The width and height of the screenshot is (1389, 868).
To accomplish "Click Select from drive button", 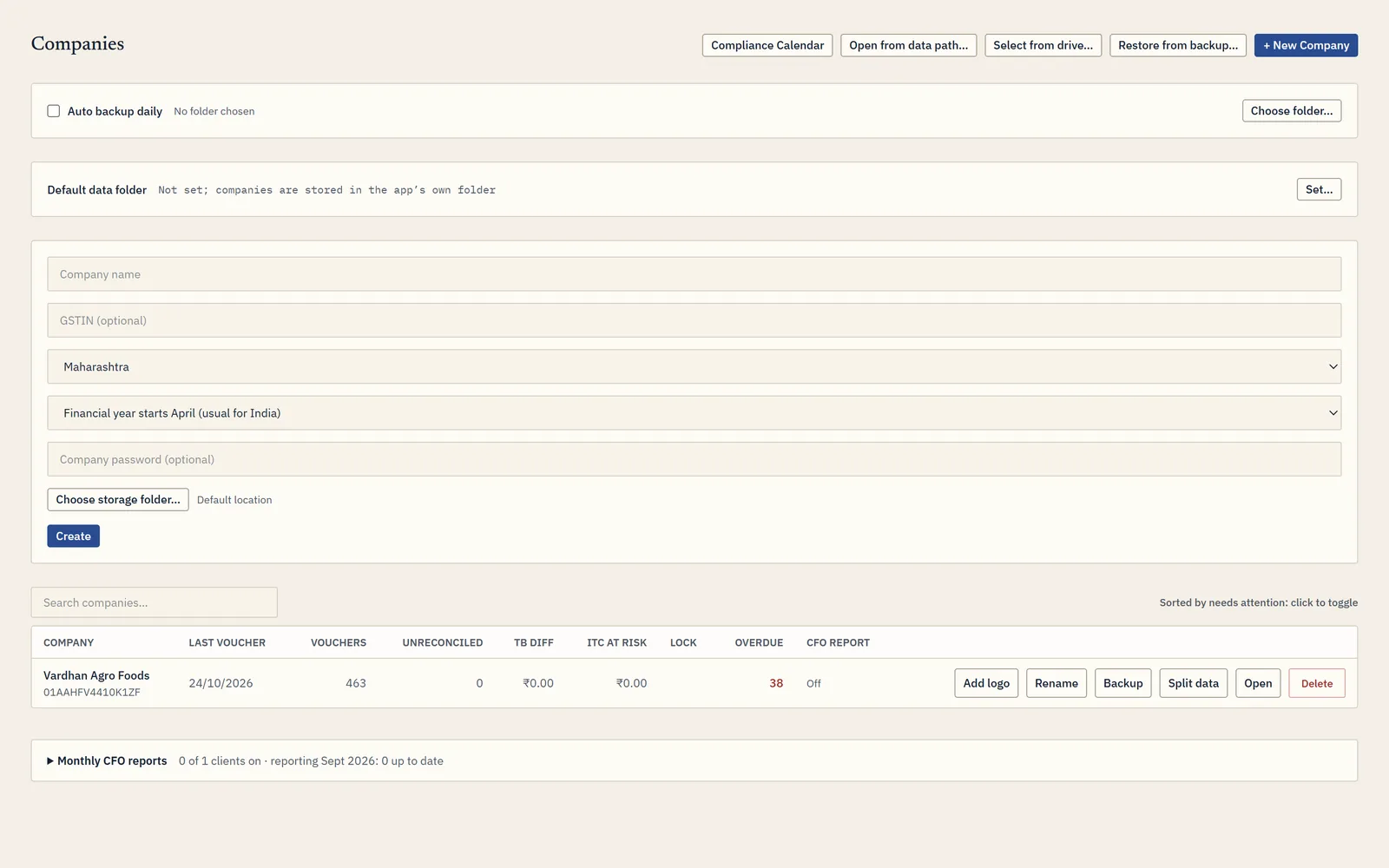I will 1043,45.
